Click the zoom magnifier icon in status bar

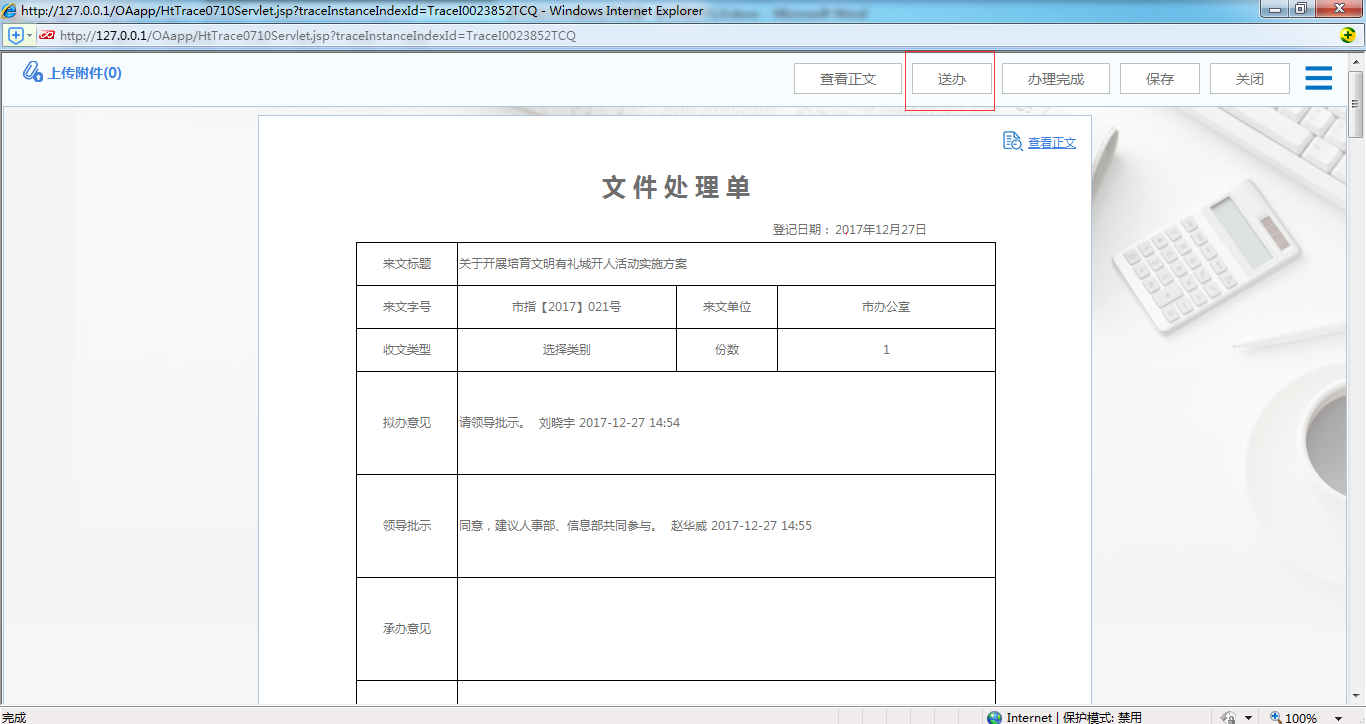point(1274,717)
